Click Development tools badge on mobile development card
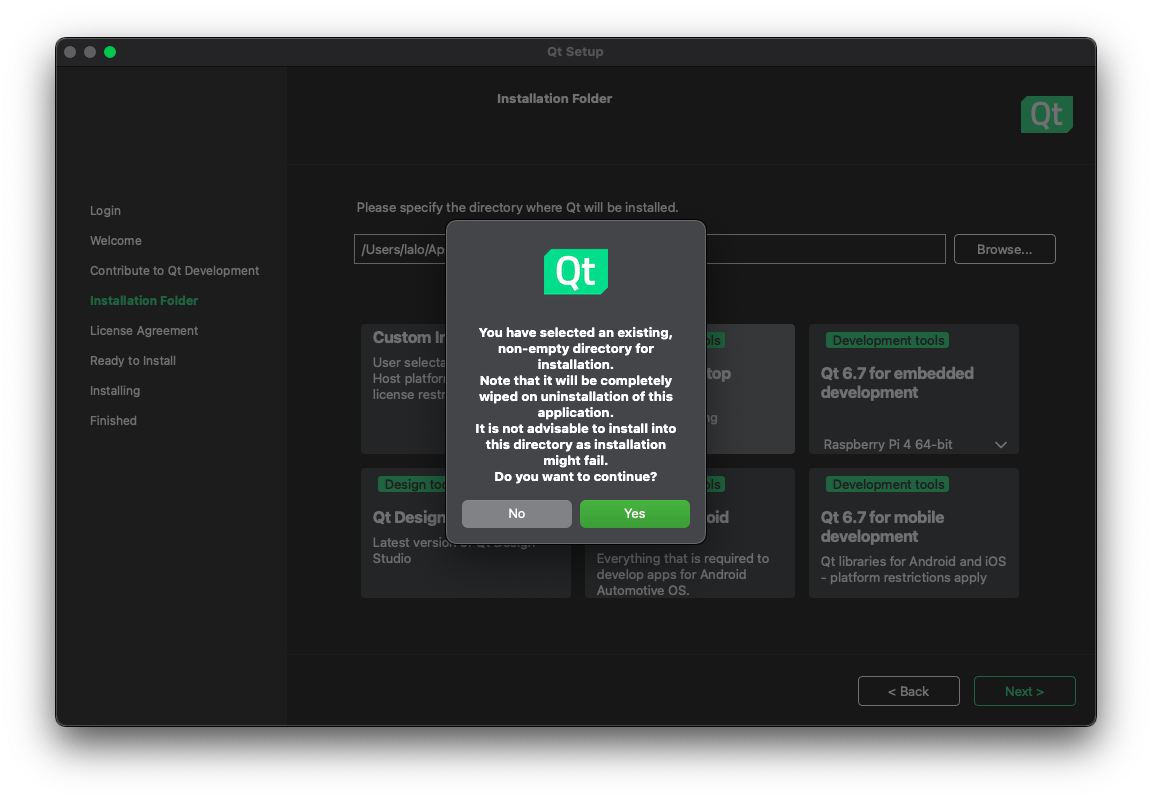1152x800 pixels. (888, 485)
